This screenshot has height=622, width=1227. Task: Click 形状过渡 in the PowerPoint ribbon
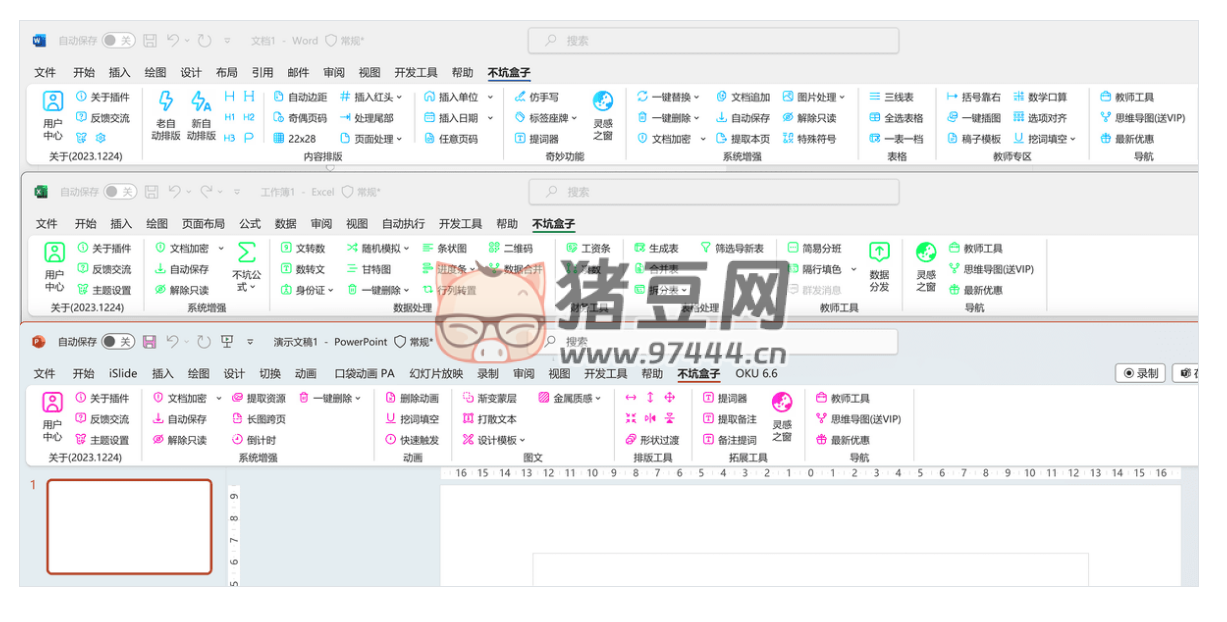[x=652, y=440]
